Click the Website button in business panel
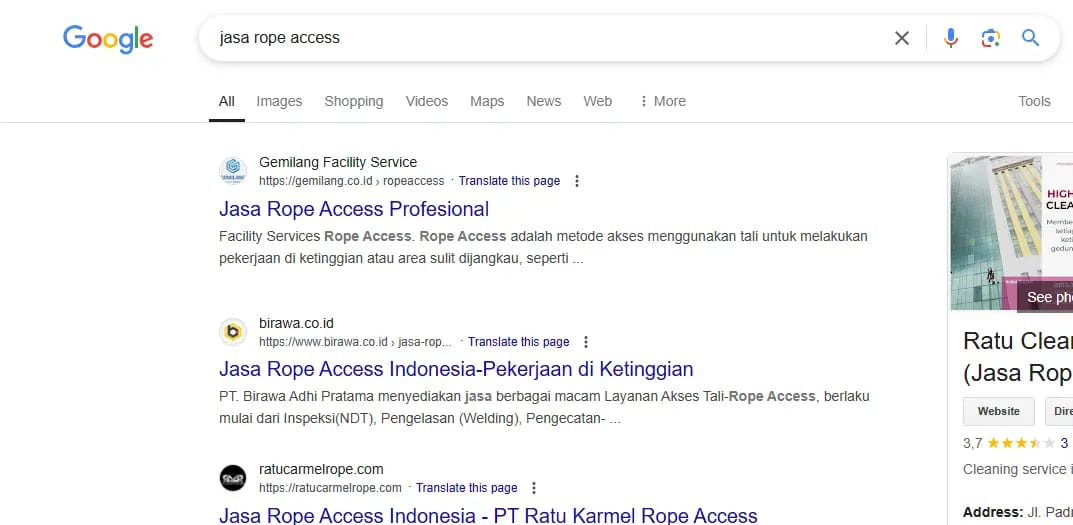 point(998,411)
